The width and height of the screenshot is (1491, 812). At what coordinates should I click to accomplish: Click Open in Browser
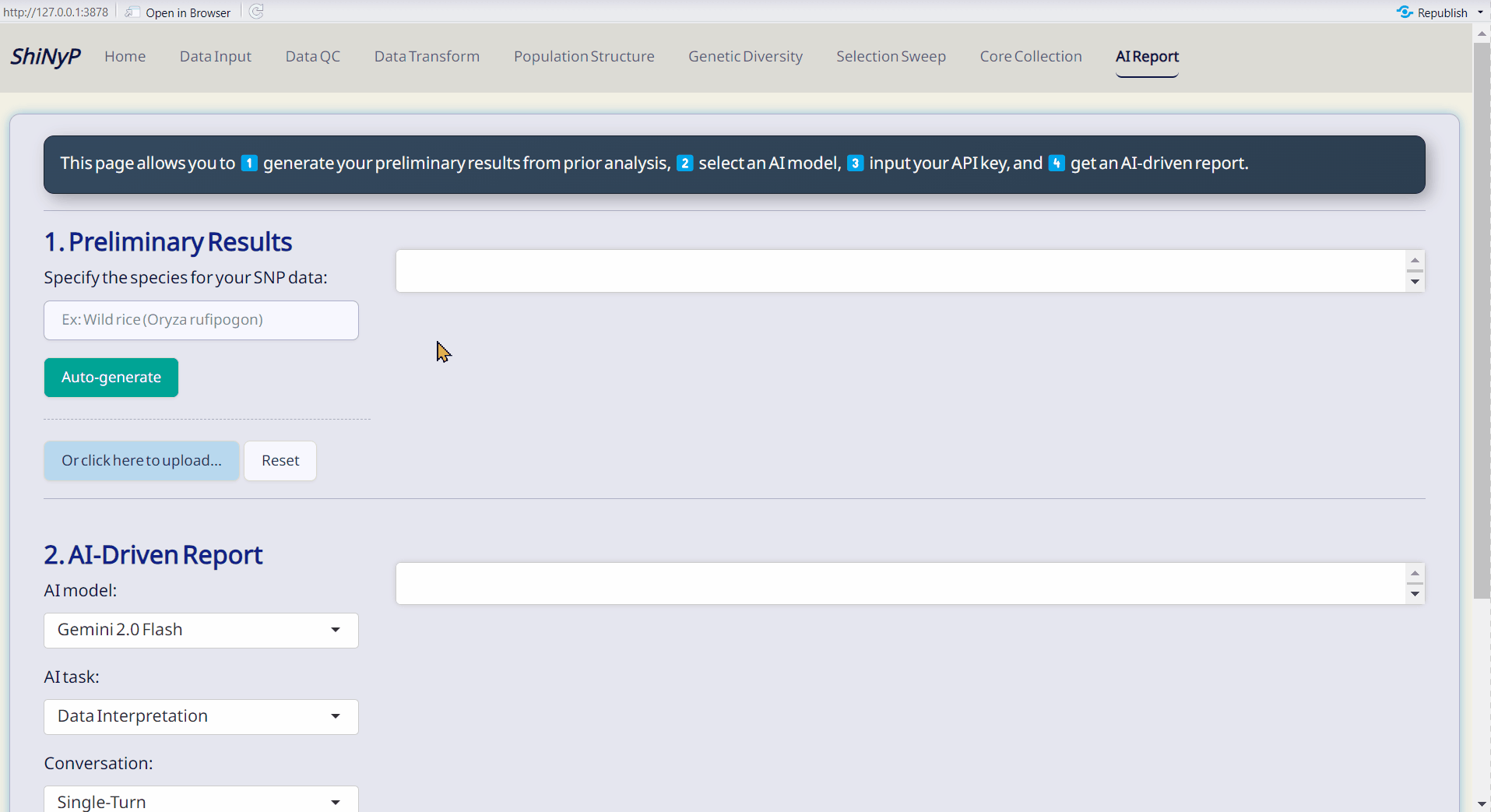pyautogui.click(x=178, y=12)
